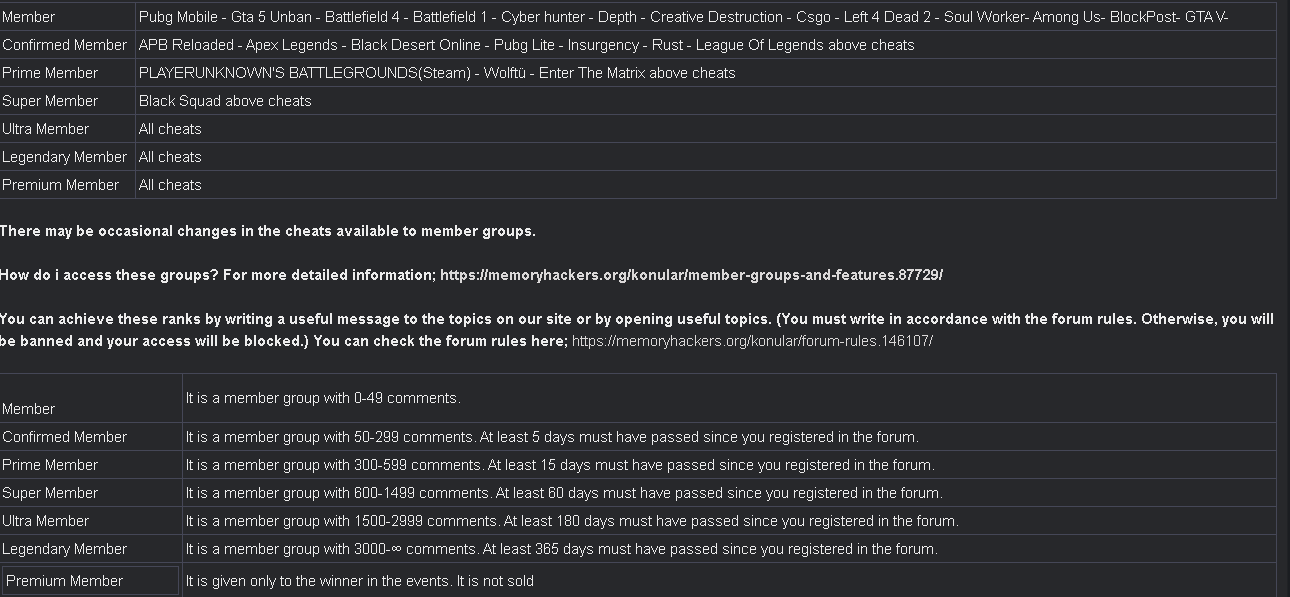
Task: Click the Member row in cheats table
Action: [x=638, y=17]
